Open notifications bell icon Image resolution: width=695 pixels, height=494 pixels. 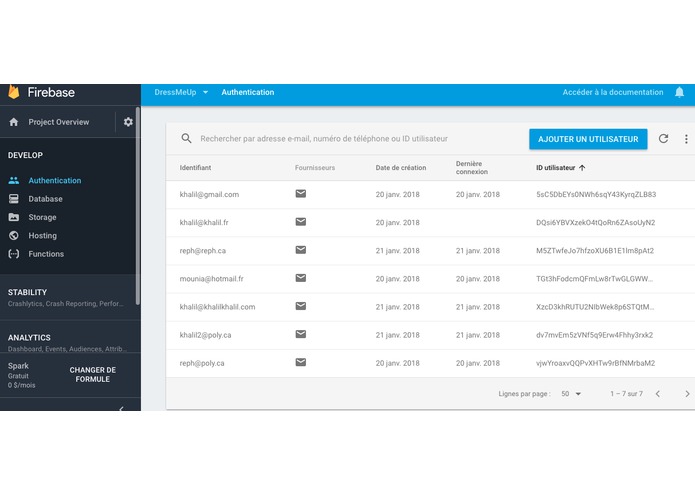tap(679, 92)
